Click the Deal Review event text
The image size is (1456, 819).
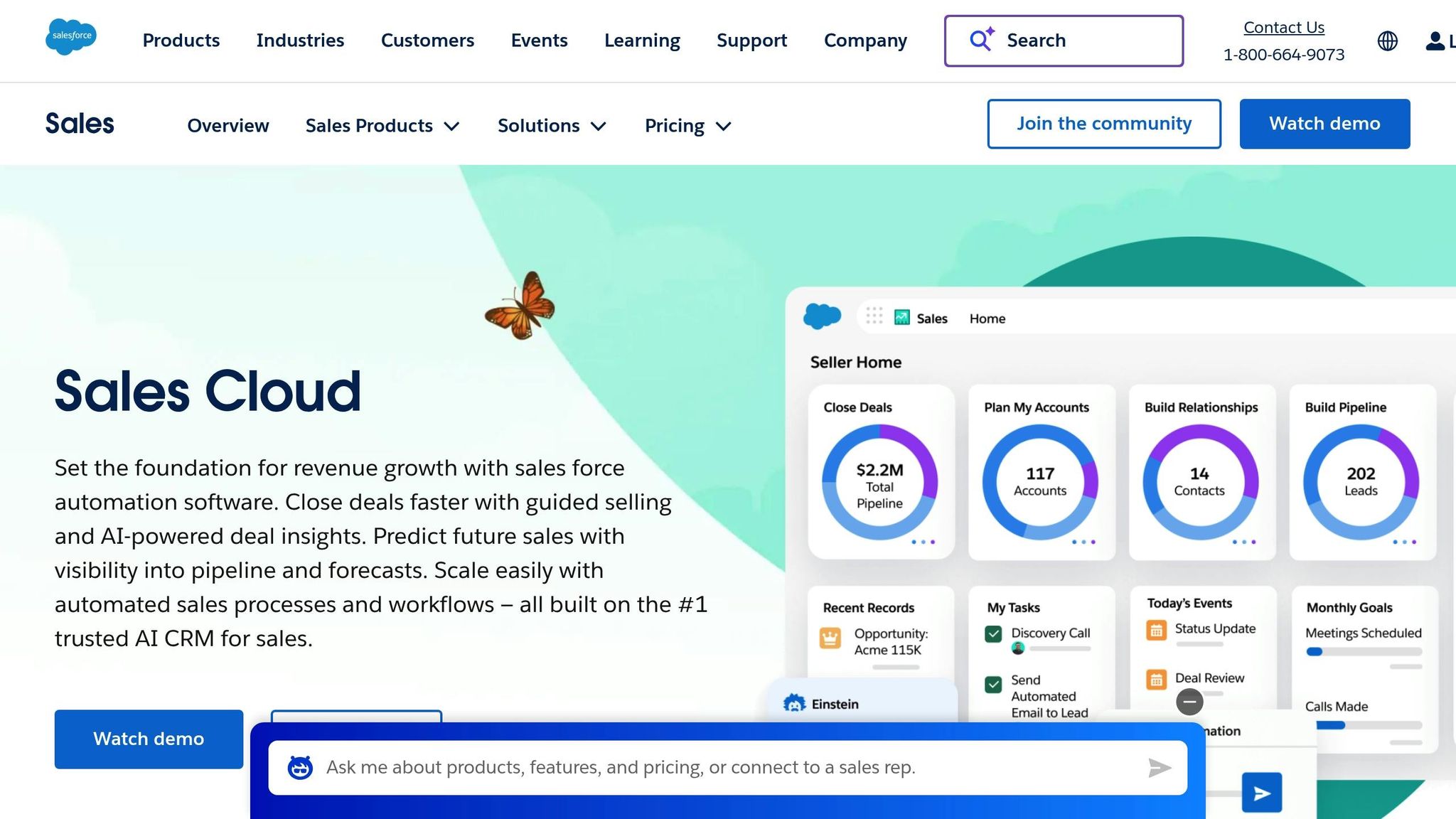(1209, 678)
